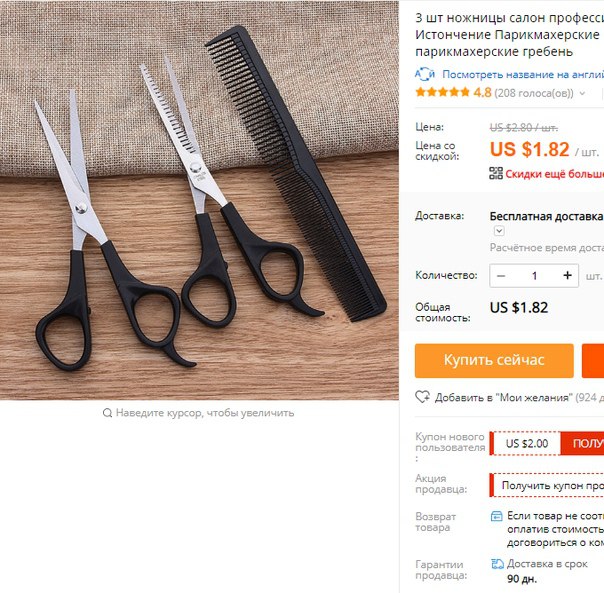
Task: Decrease quantity with the minus button
Action: pyautogui.click(x=501, y=276)
